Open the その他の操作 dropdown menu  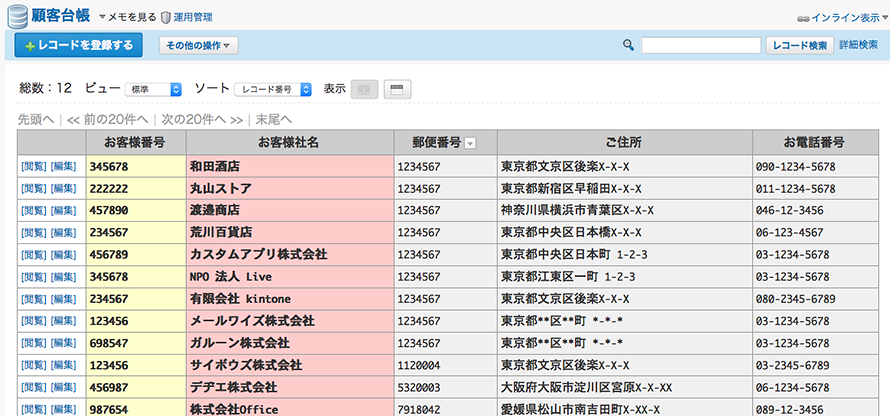(199, 45)
